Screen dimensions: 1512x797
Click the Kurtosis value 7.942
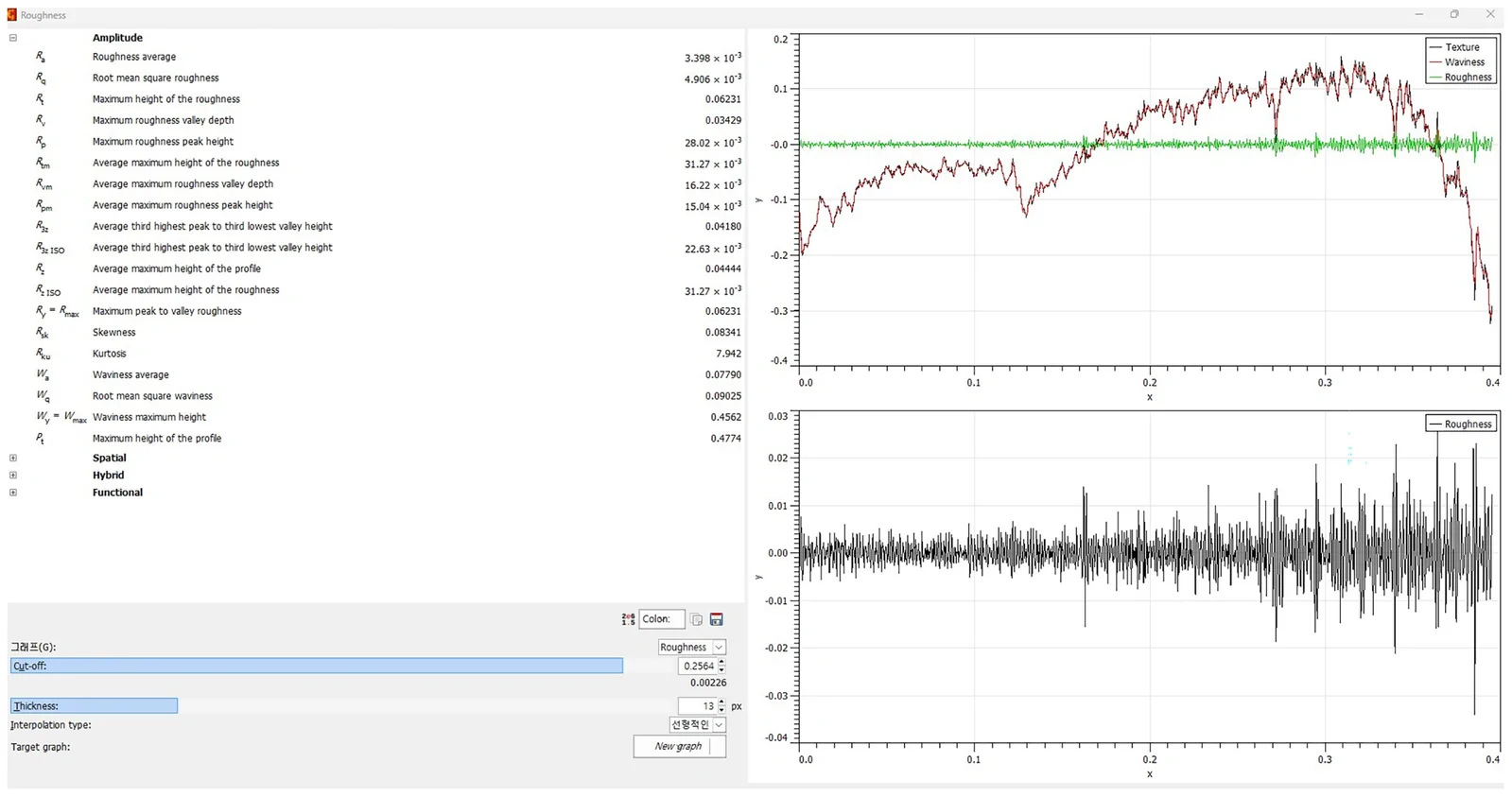(x=728, y=354)
